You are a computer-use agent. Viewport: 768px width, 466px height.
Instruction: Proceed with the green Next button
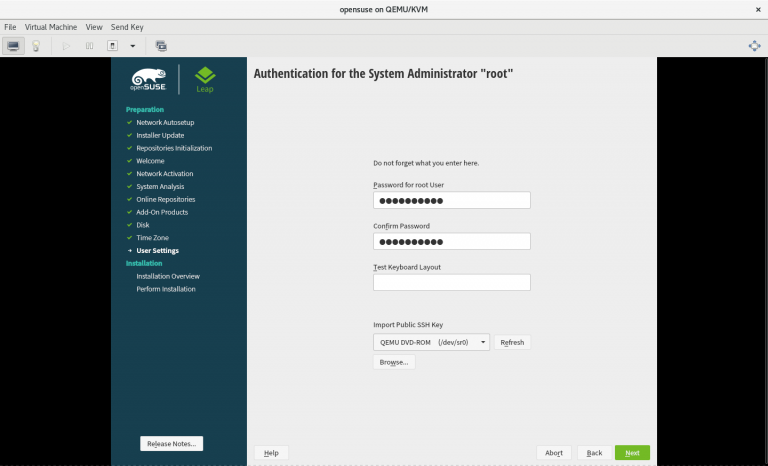[x=632, y=453]
